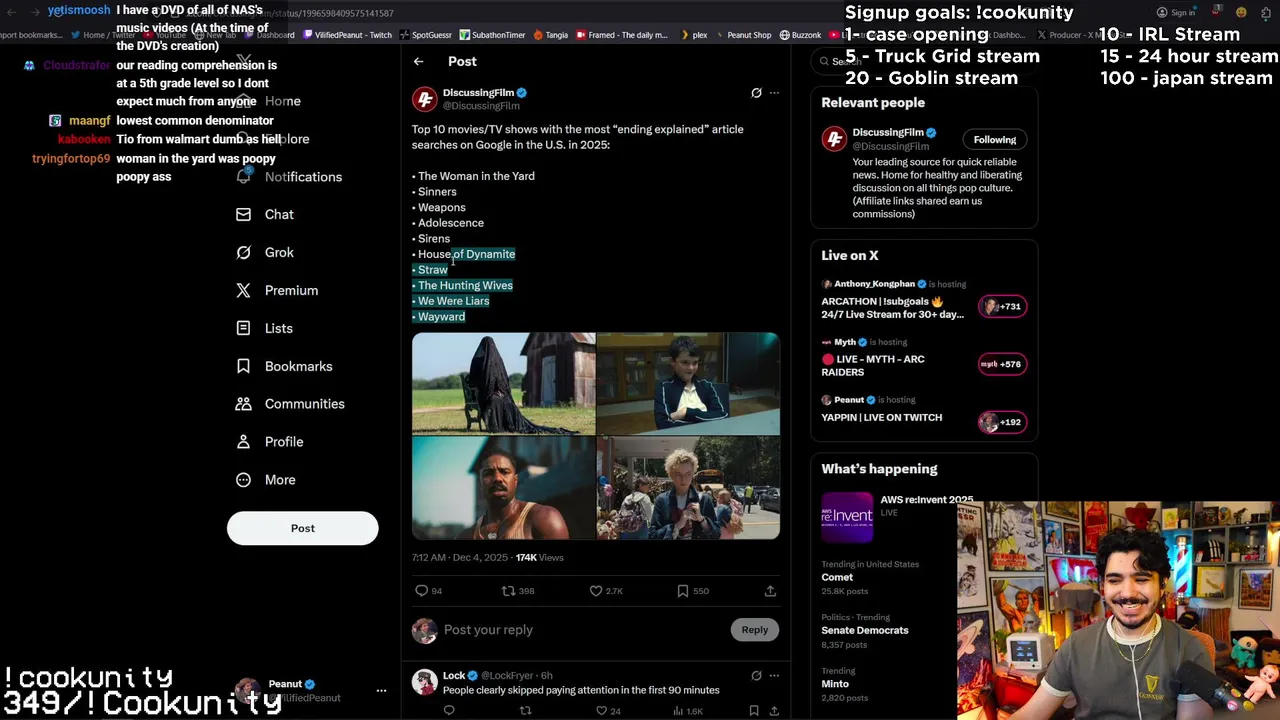1280x720 pixels.
Task: Open Chat in the sidebar
Action: [x=265, y=215]
